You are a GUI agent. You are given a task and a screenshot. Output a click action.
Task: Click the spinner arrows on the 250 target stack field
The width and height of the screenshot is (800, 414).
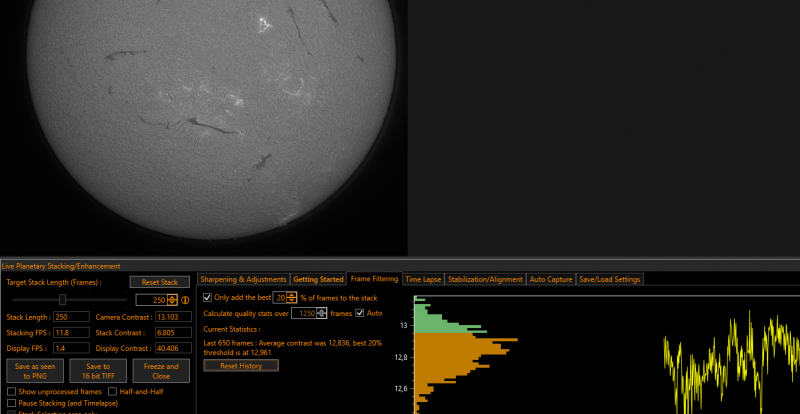point(172,300)
